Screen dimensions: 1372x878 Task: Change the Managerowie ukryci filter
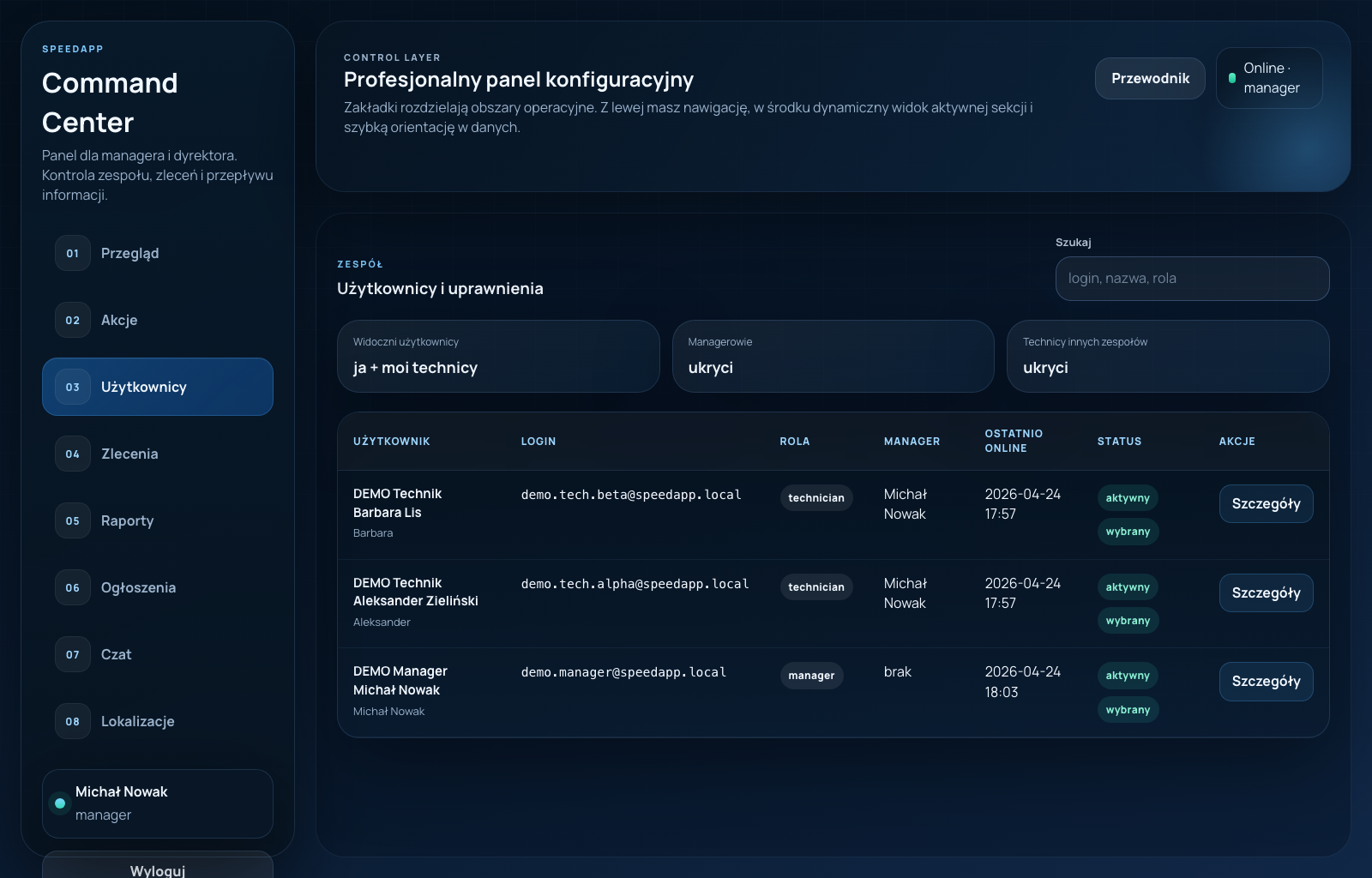833,356
